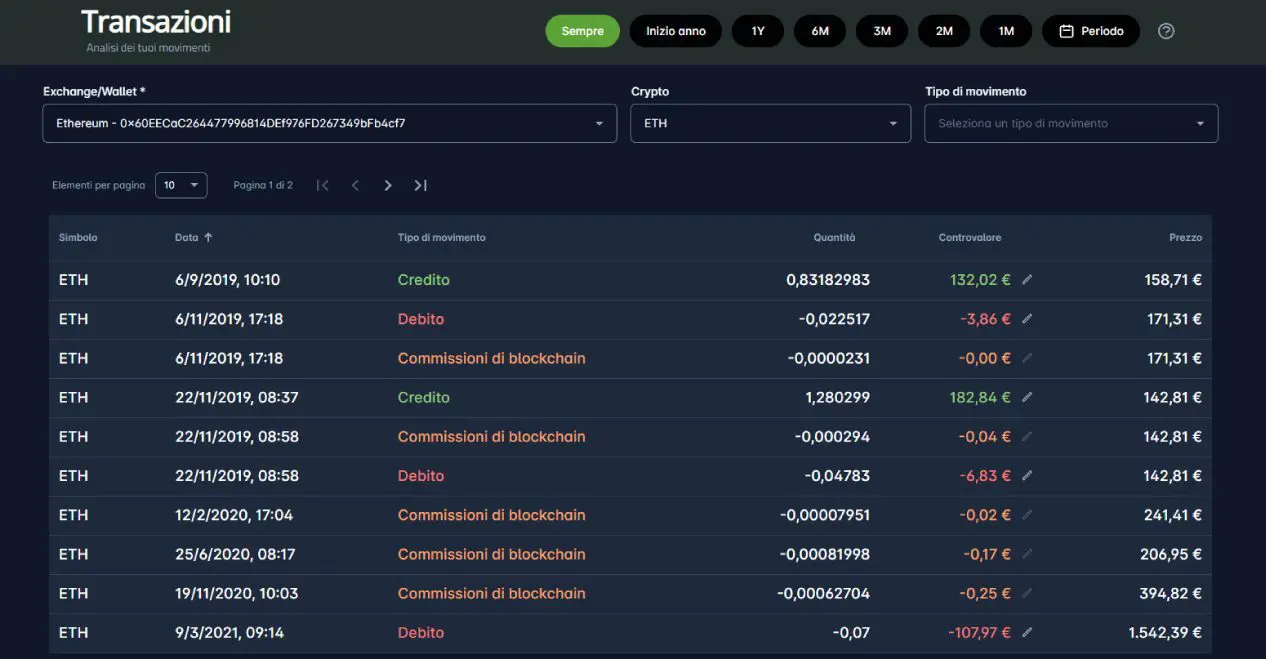This screenshot has width=1266, height=659.
Task: Open the Tipo di movimento dropdown
Action: click(1071, 123)
